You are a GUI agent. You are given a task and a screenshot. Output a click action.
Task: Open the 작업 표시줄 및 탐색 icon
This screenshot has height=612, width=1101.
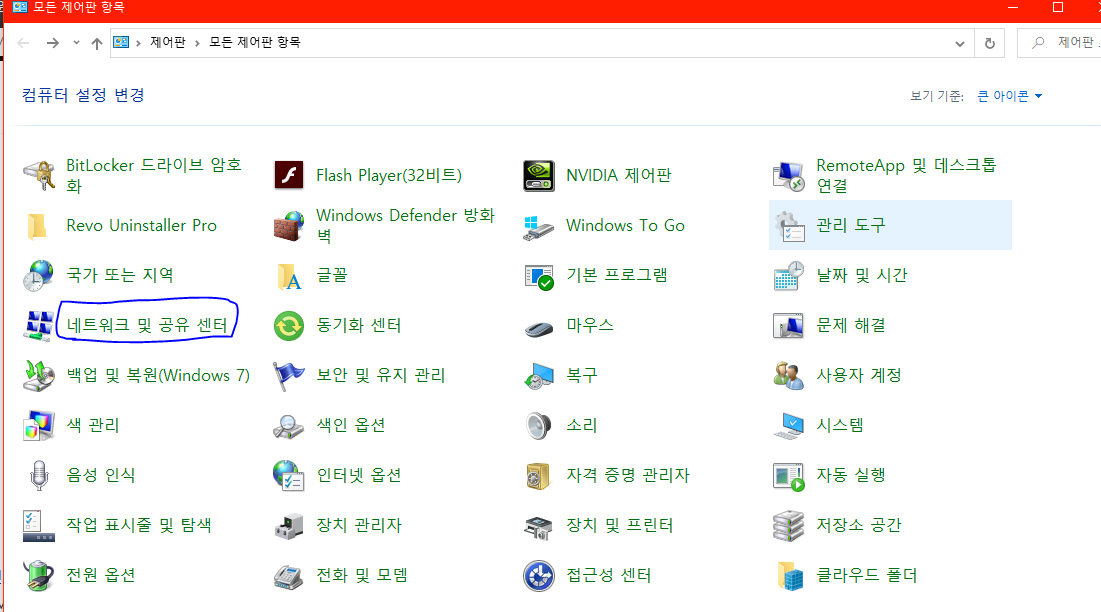[x=39, y=526]
